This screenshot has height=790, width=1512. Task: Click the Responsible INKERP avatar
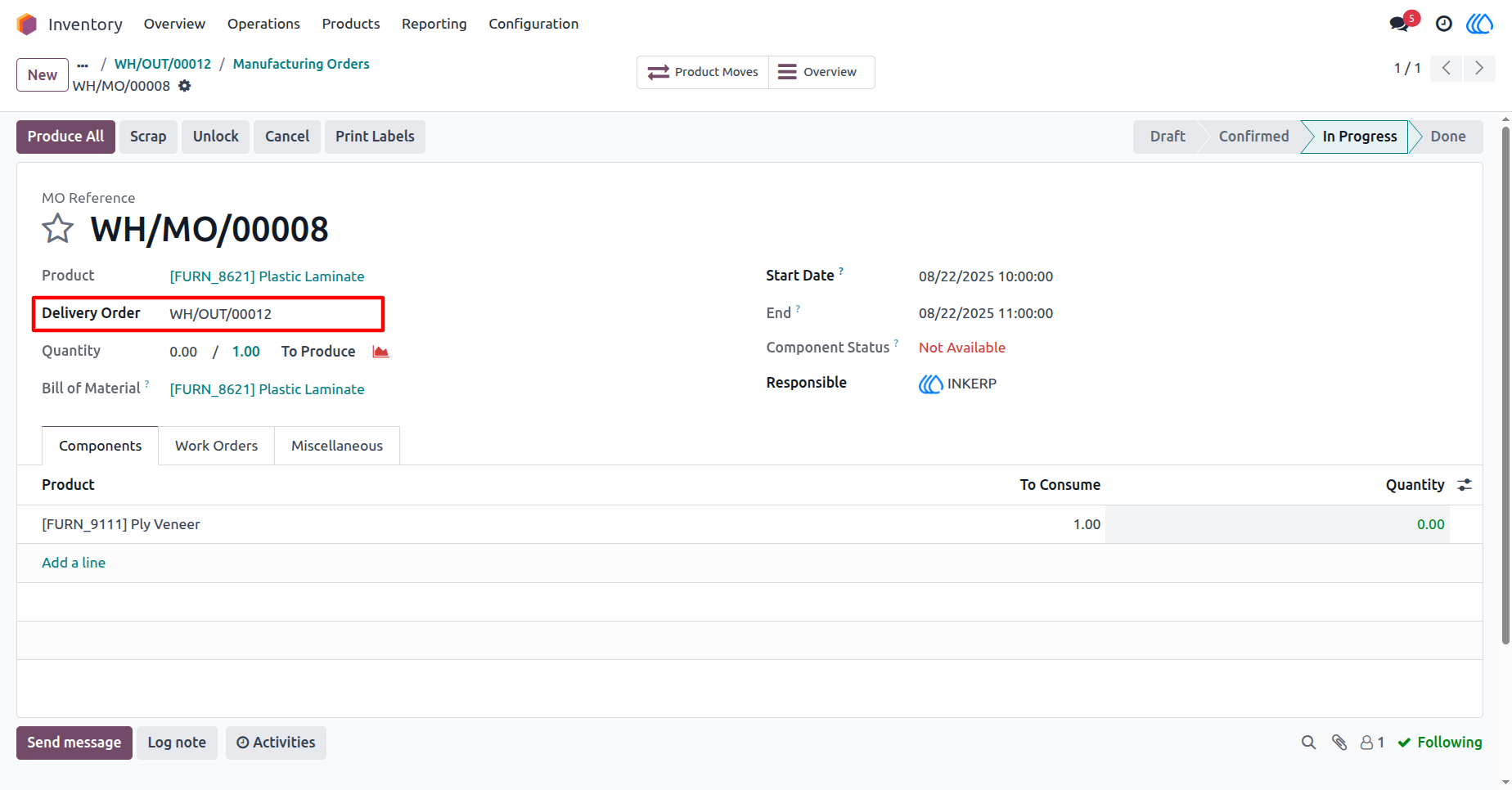(930, 384)
